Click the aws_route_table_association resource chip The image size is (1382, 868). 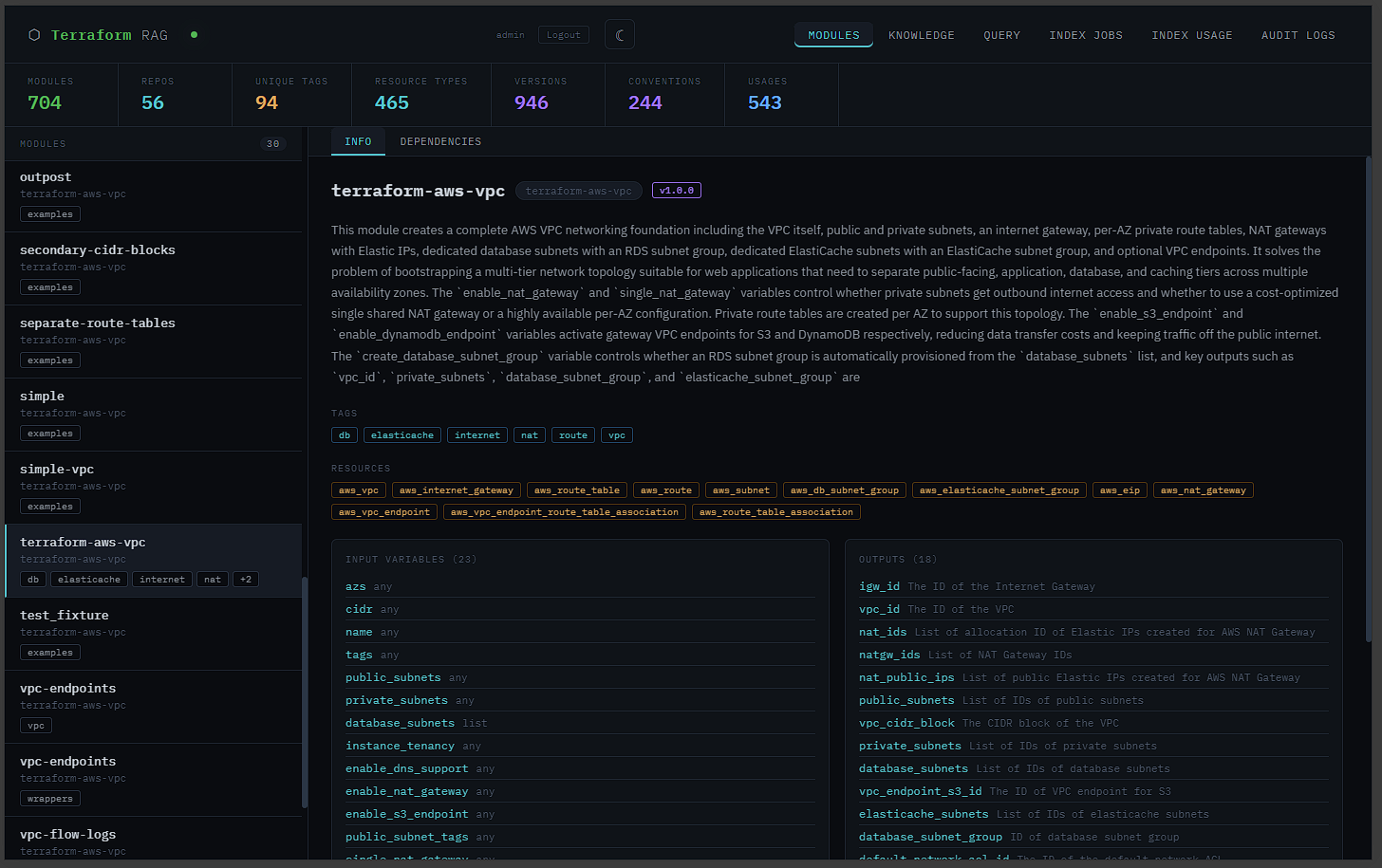point(776,512)
